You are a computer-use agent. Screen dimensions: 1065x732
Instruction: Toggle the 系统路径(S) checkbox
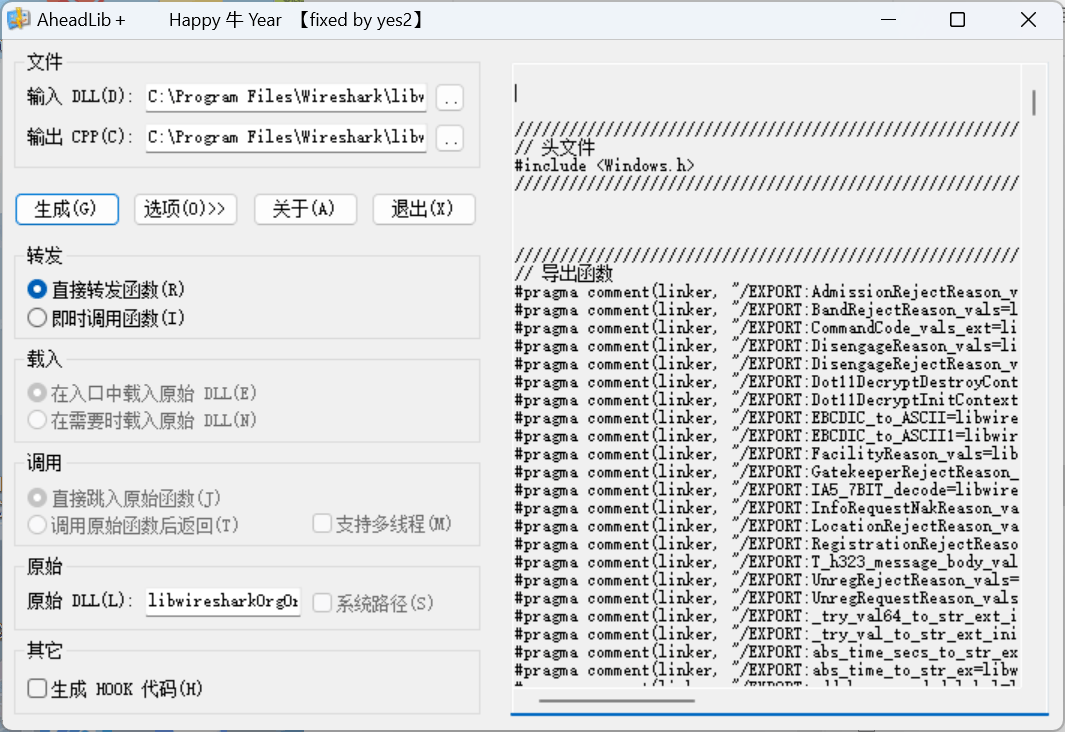[323, 603]
